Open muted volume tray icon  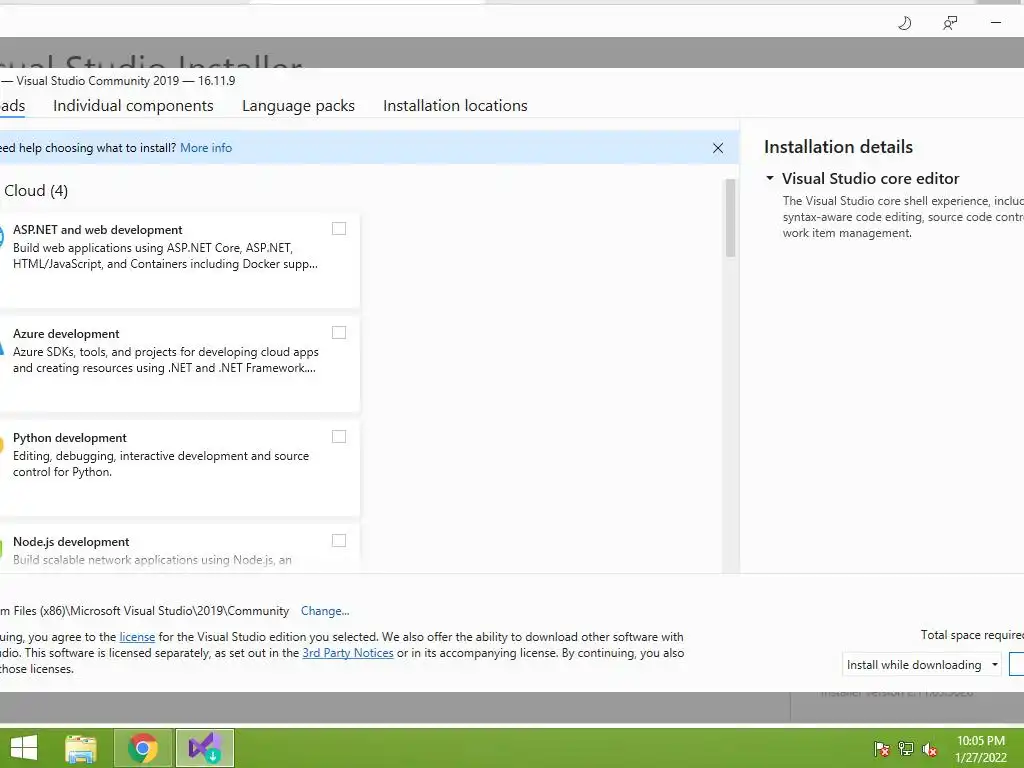click(930, 749)
